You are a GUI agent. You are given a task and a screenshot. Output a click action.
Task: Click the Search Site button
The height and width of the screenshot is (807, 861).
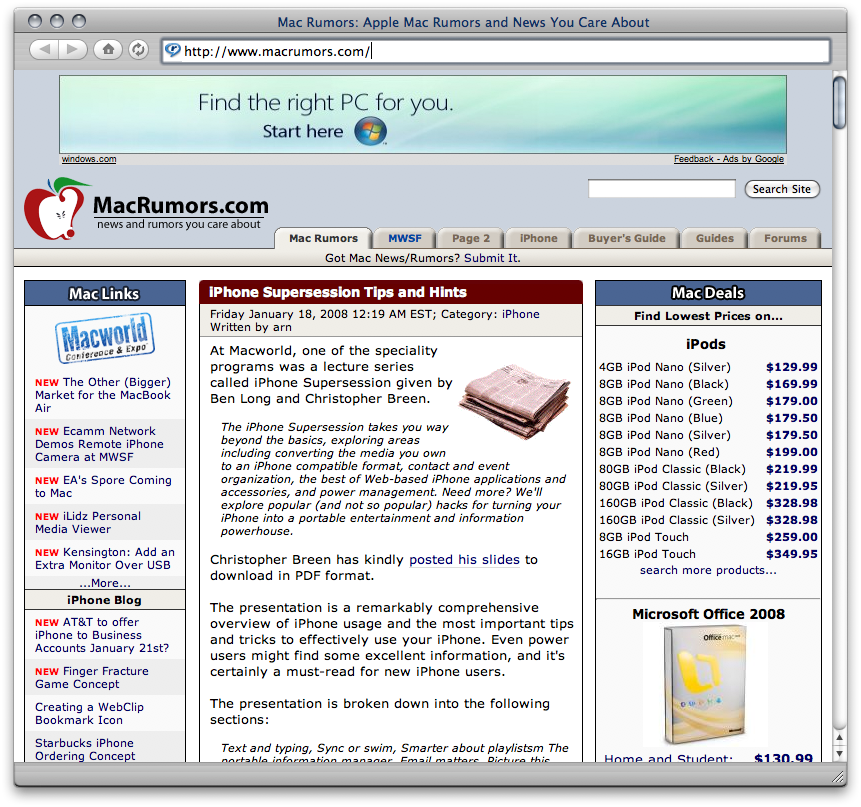(782, 189)
